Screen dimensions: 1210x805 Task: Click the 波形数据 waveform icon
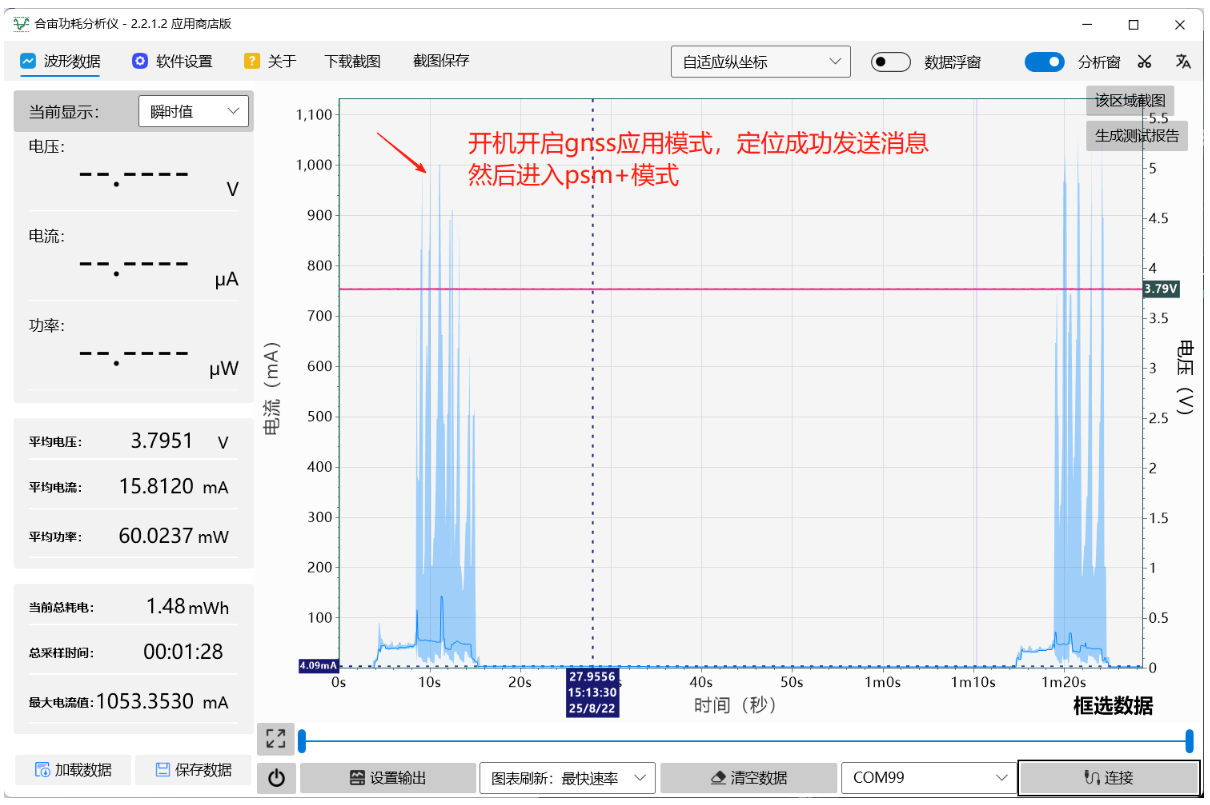(28, 62)
